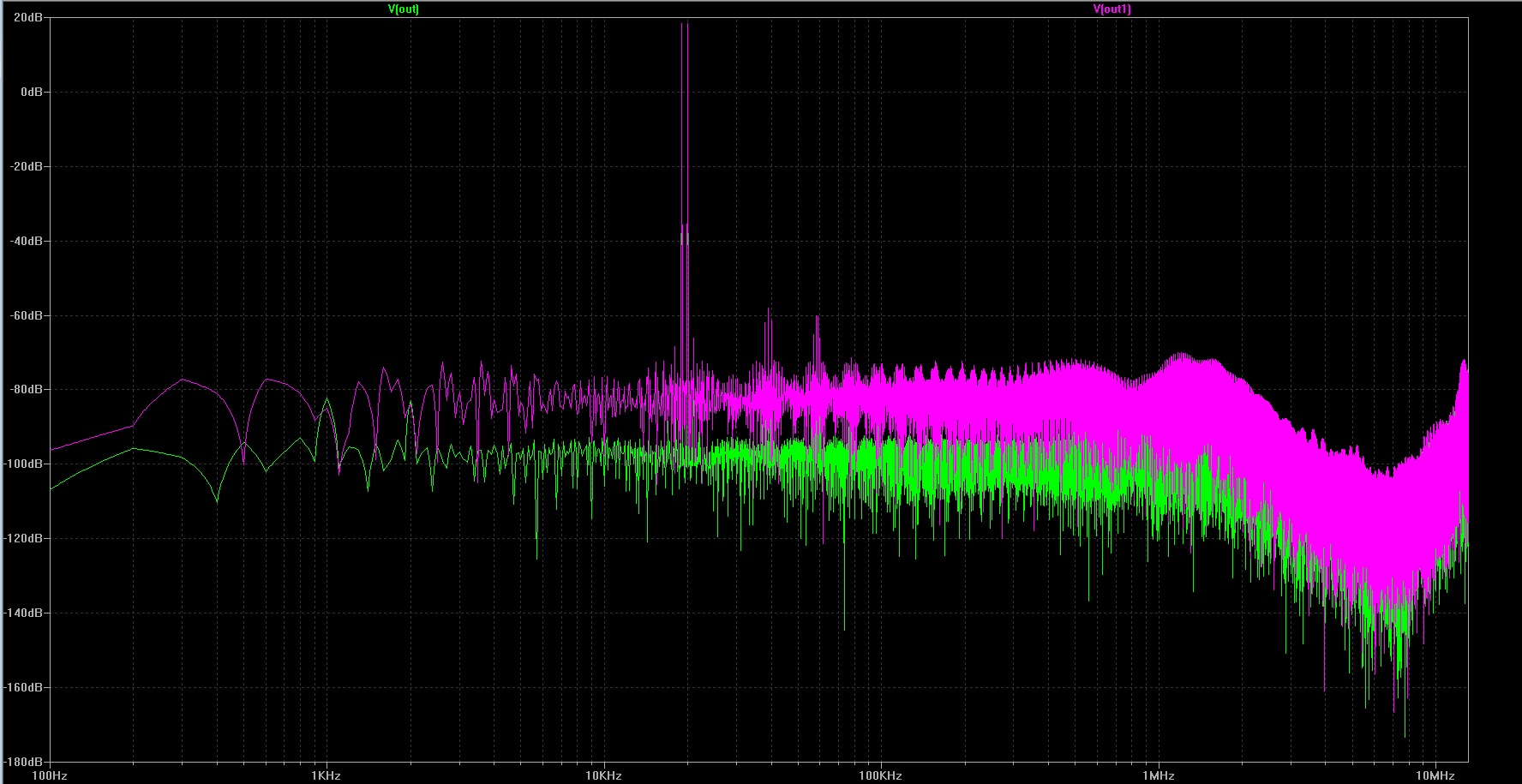Click the -100dB vertical axis label

point(23,464)
